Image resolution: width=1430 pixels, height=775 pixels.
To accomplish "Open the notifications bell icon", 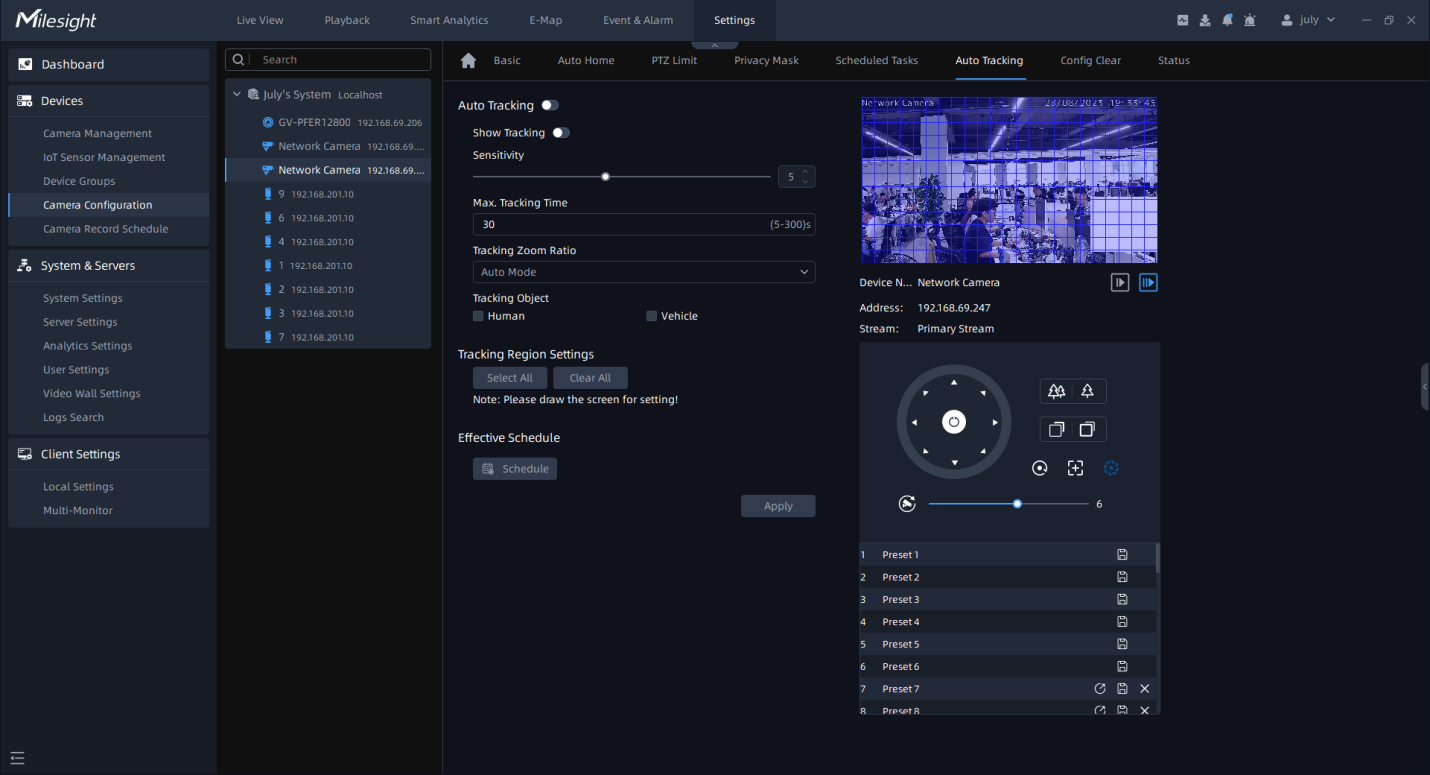I will 1227,20.
